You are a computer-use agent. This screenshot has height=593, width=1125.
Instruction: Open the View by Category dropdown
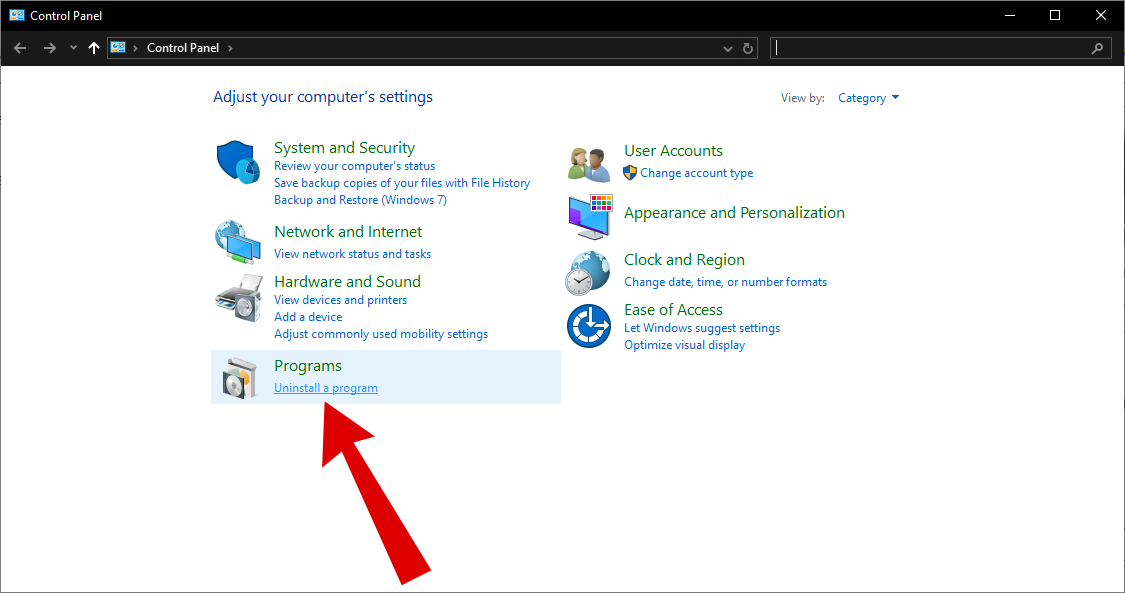[x=868, y=98]
